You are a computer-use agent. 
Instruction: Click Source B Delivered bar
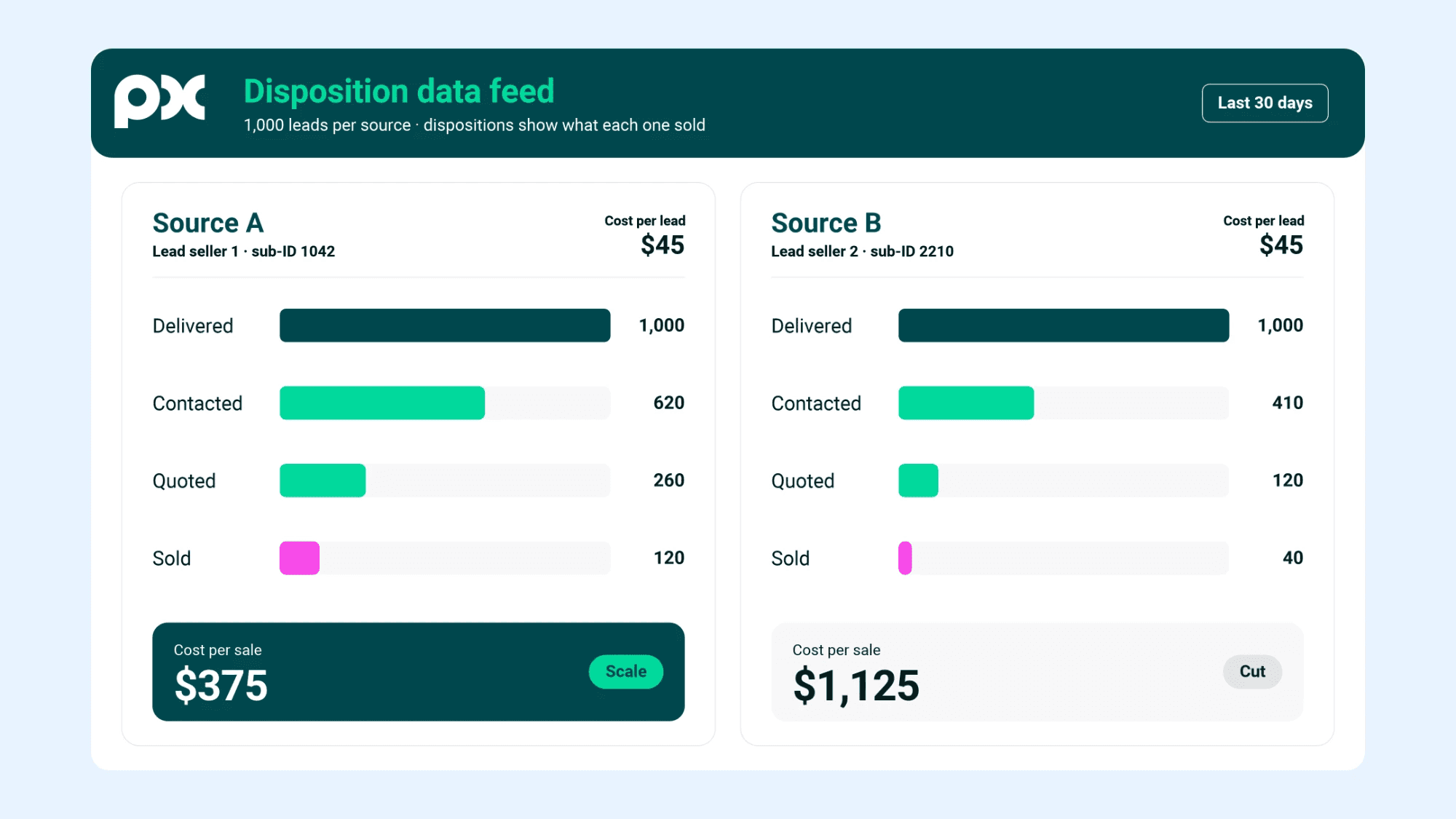click(x=1064, y=325)
